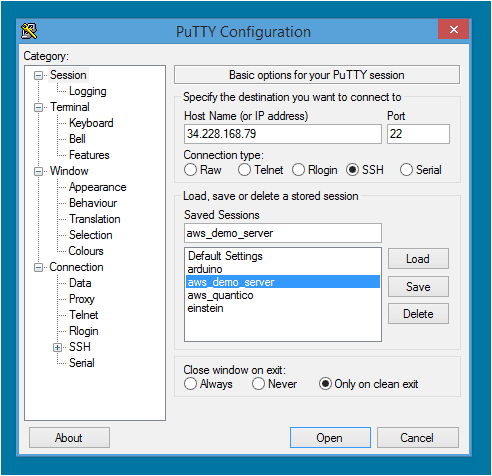
Task: Select the Raw connection type
Action: [190, 170]
